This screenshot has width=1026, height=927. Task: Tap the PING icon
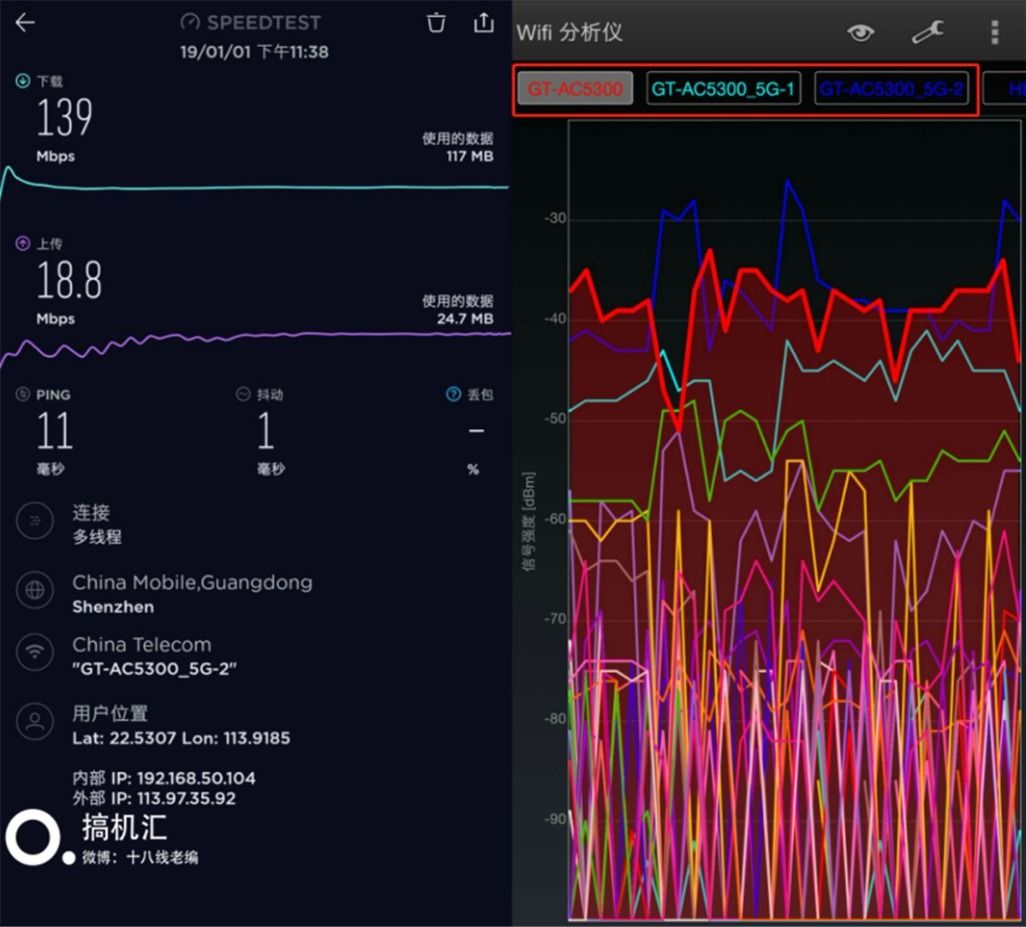coord(22,394)
